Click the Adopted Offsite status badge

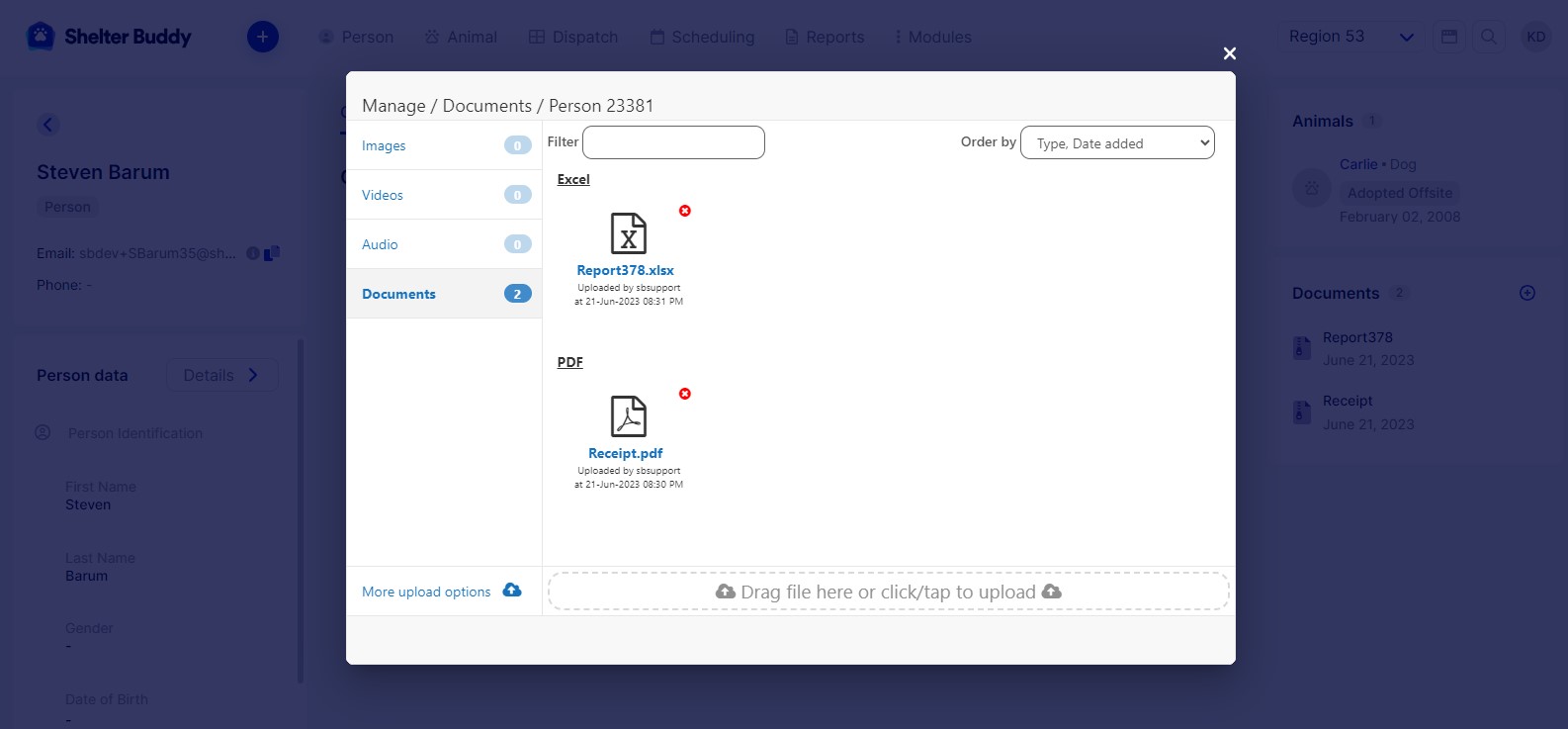pyautogui.click(x=1400, y=193)
